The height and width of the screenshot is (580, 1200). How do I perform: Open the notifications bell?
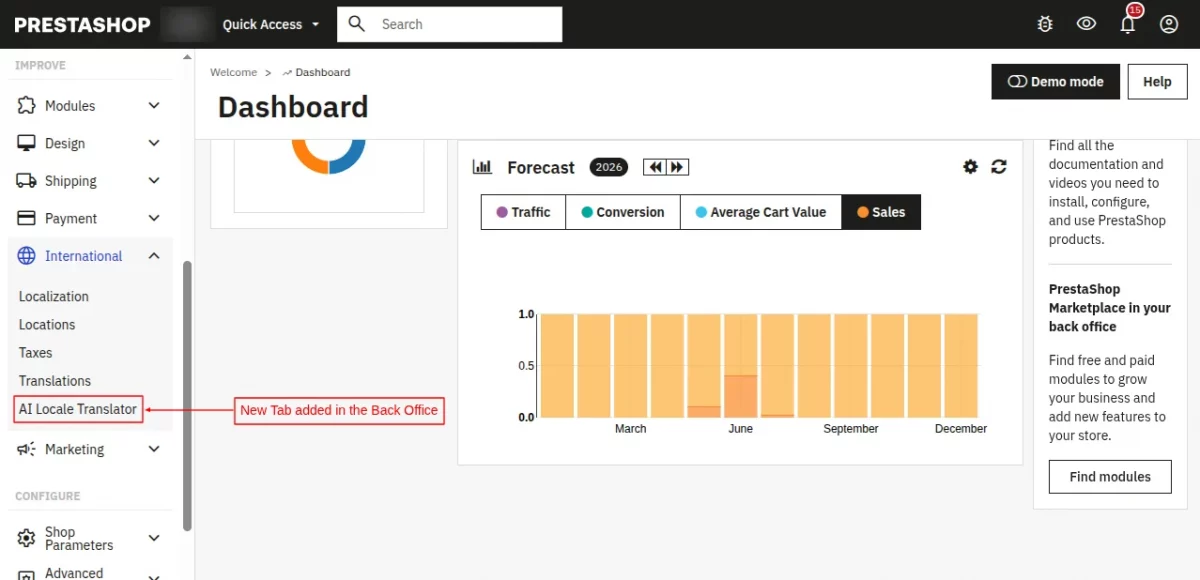(x=1128, y=24)
